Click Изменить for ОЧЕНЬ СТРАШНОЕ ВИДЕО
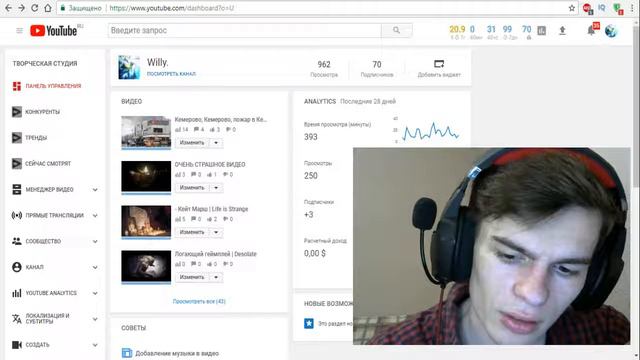This screenshot has width=640, height=360. click(x=192, y=188)
